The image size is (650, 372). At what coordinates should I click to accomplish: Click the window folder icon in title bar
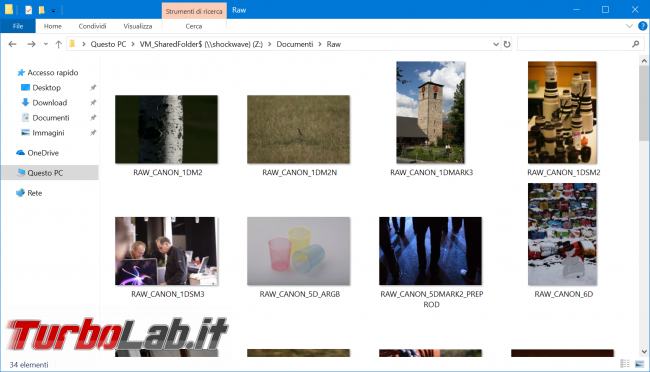coord(9,10)
